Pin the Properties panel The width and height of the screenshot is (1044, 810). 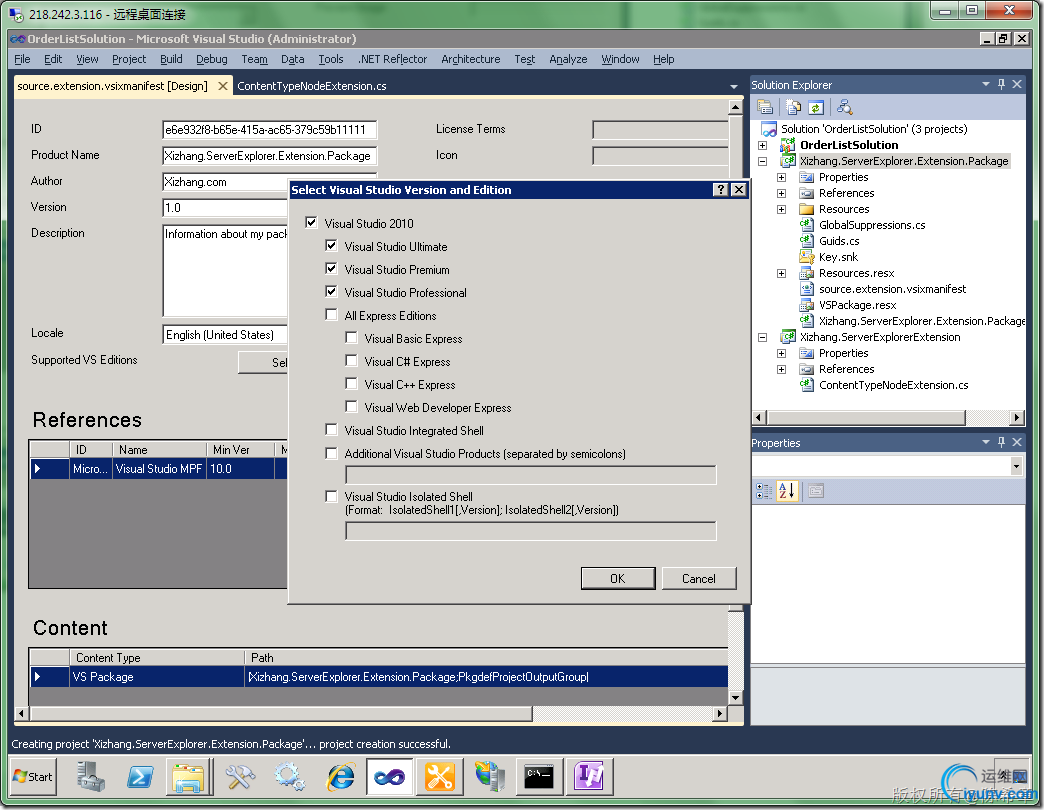tap(1001, 443)
